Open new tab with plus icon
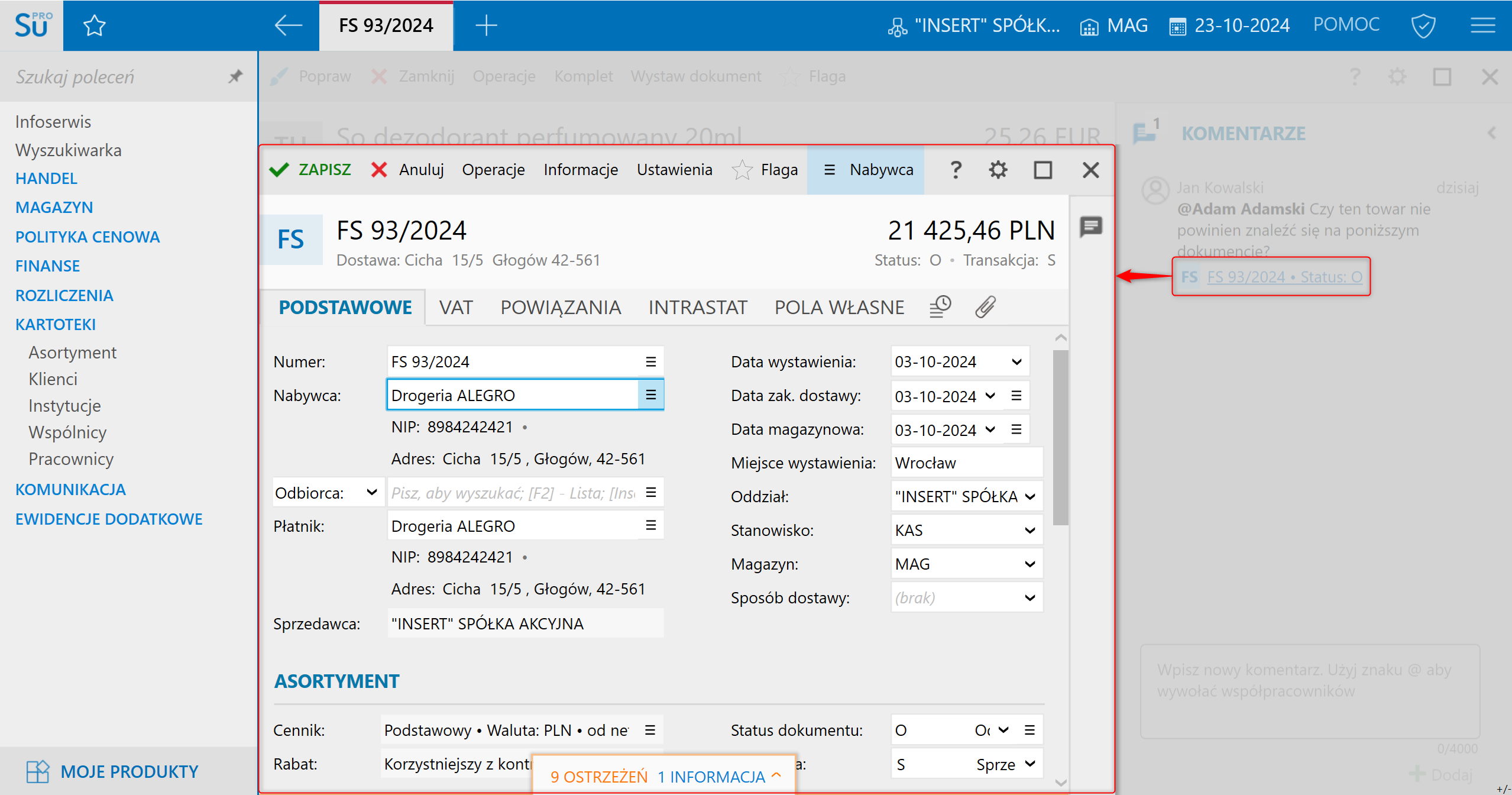The height and width of the screenshot is (795, 1512). [486, 25]
